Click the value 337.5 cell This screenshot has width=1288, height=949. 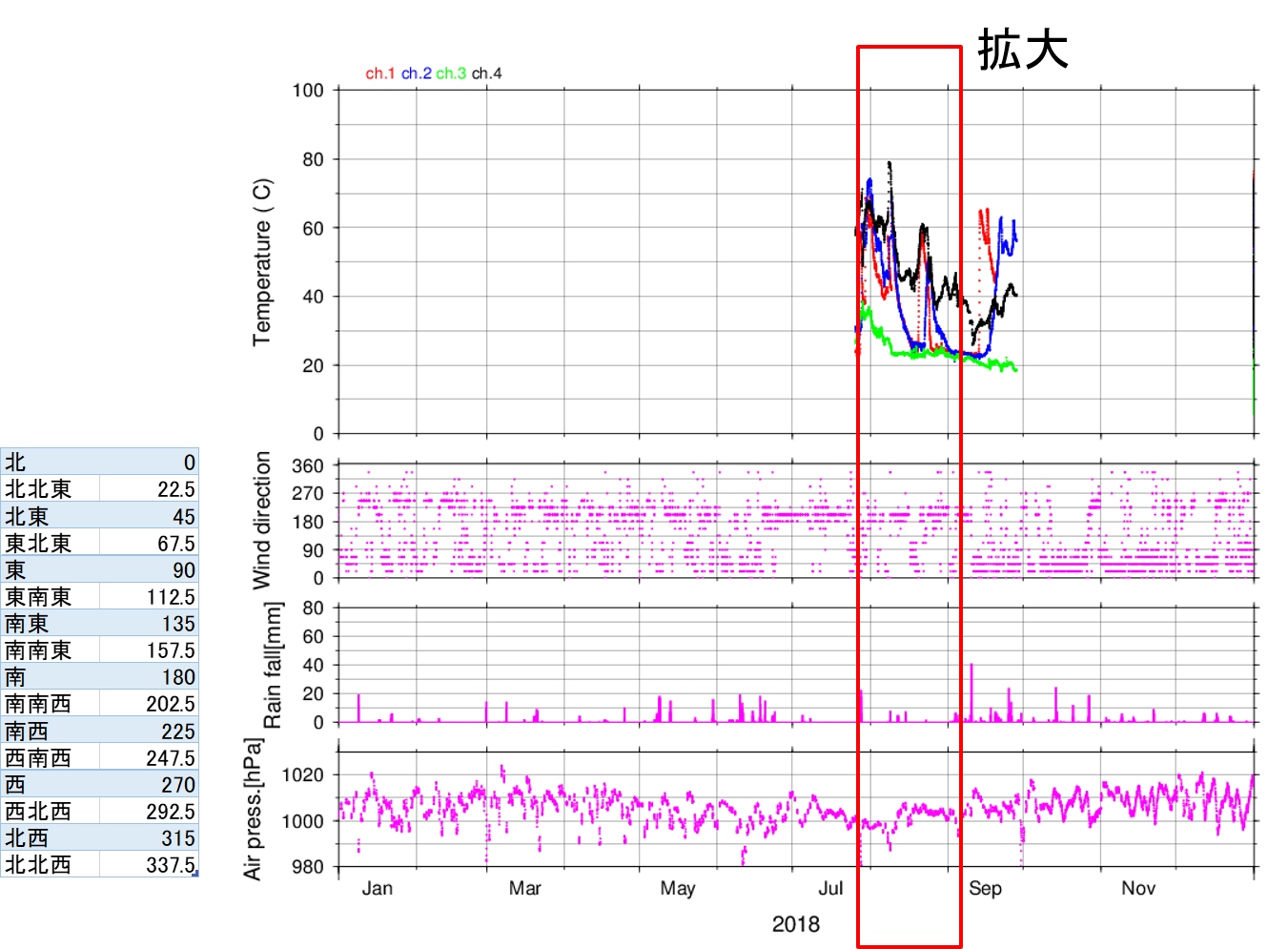pos(150,864)
